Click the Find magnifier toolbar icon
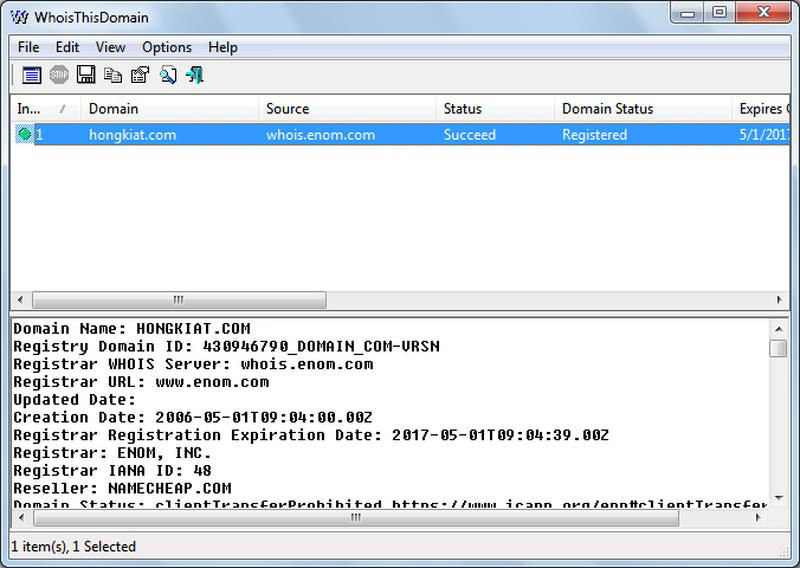The height and width of the screenshot is (568, 800). [x=168, y=75]
